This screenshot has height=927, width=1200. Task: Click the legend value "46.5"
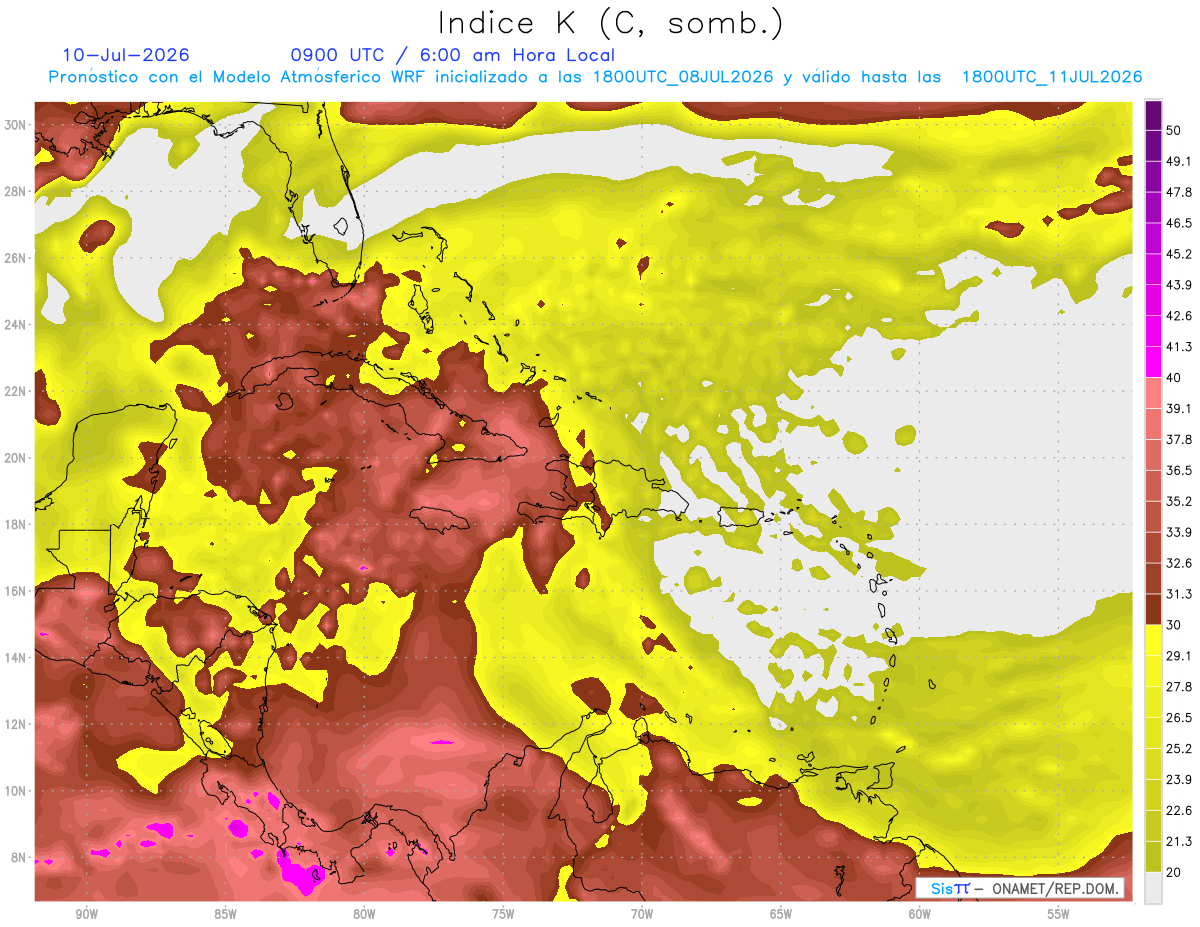click(1179, 223)
